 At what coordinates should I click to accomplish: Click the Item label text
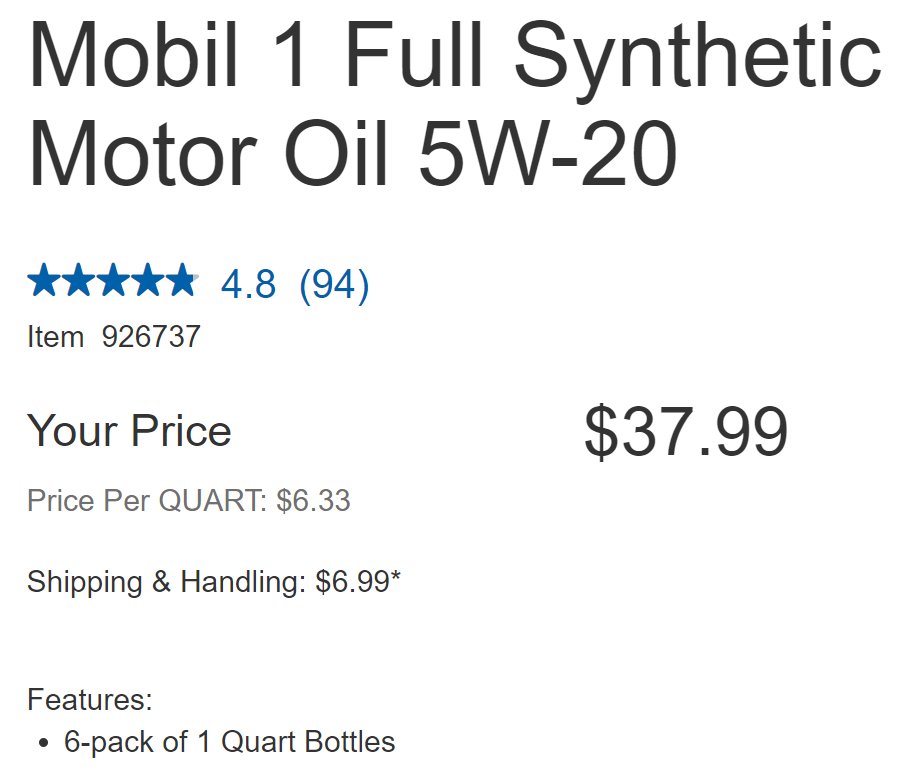55,337
